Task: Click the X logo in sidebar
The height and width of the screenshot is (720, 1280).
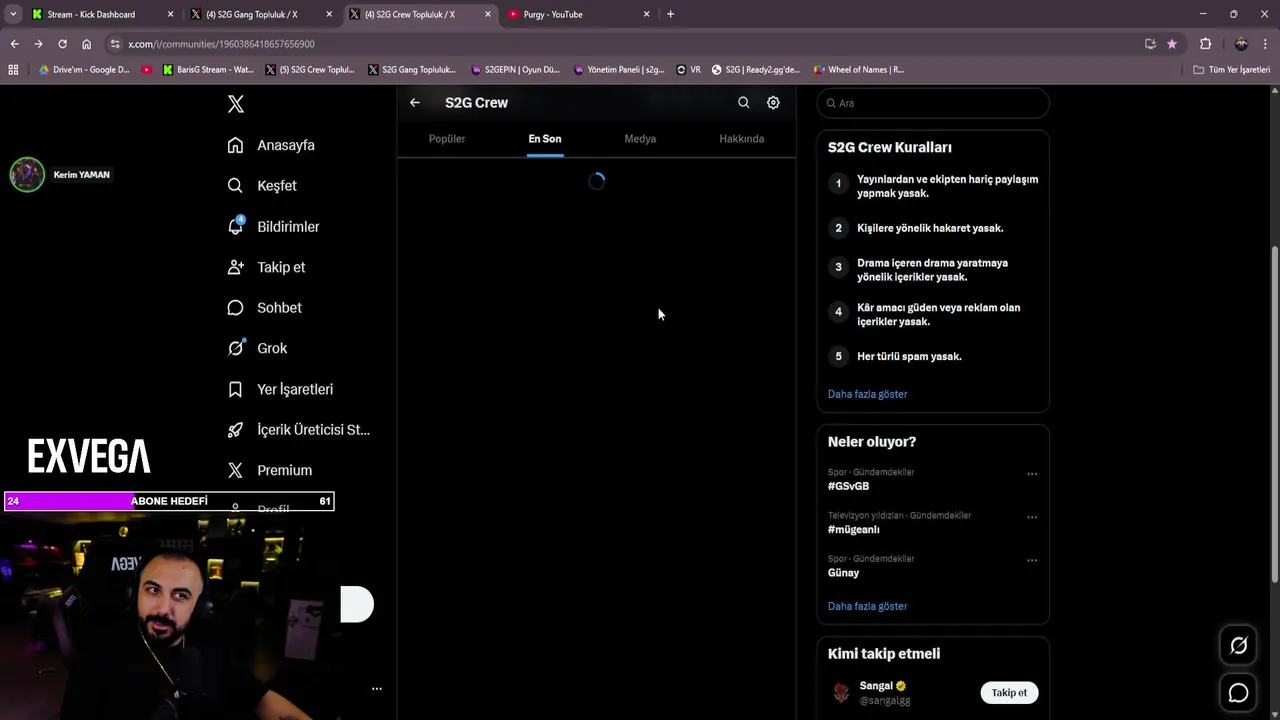Action: tap(235, 104)
